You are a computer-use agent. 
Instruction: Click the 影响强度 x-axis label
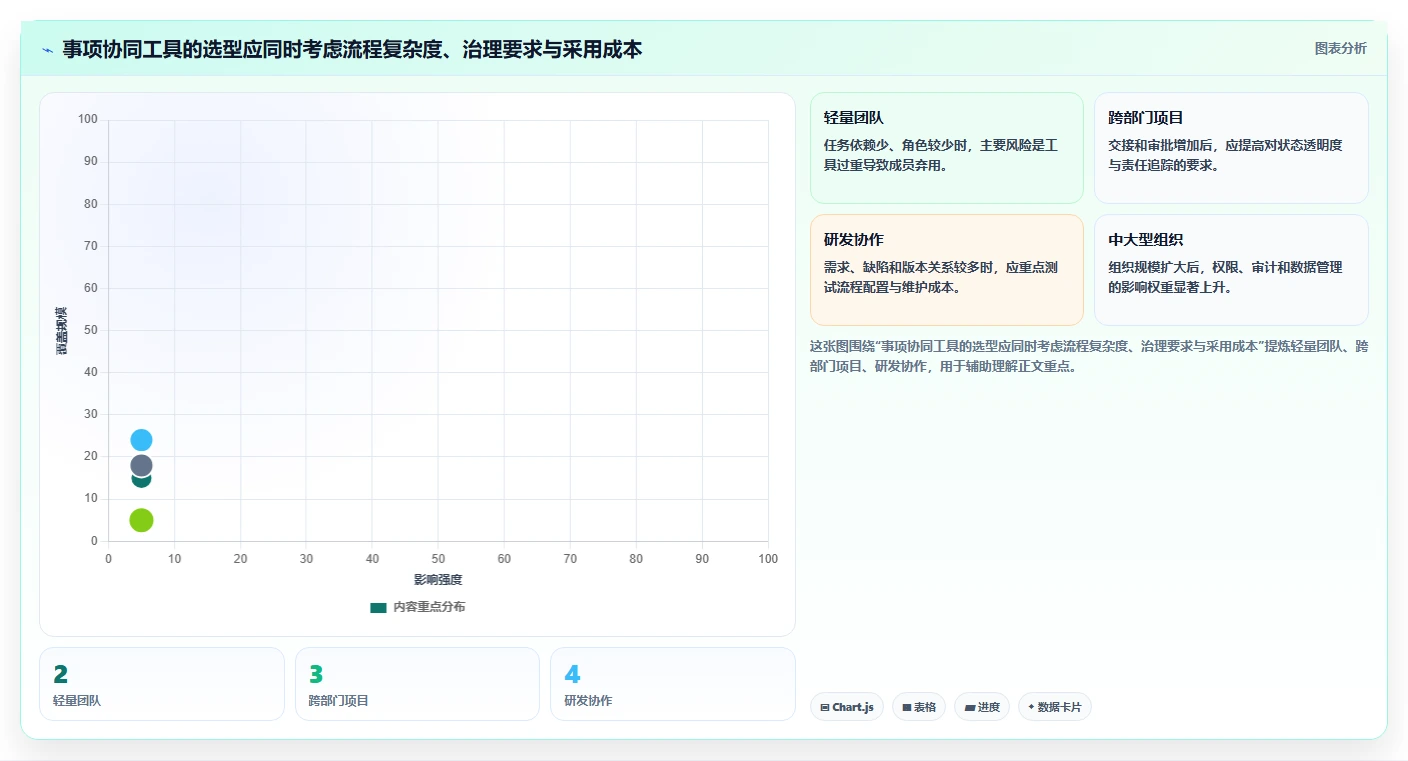[x=438, y=580]
